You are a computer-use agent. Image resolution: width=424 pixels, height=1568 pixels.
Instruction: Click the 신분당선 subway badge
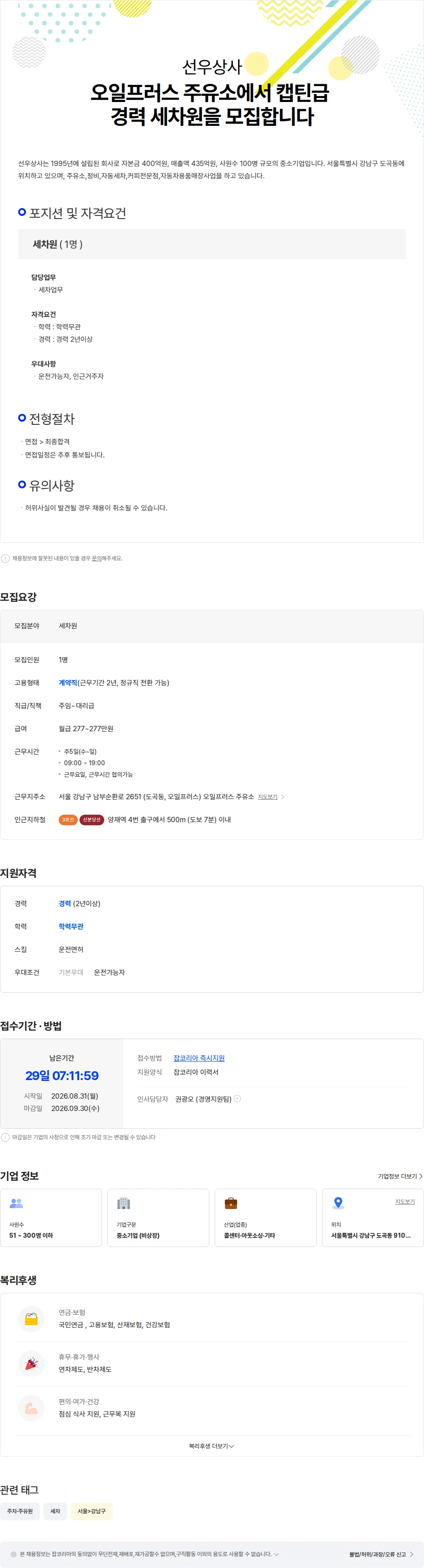pyautogui.click(x=91, y=820)
